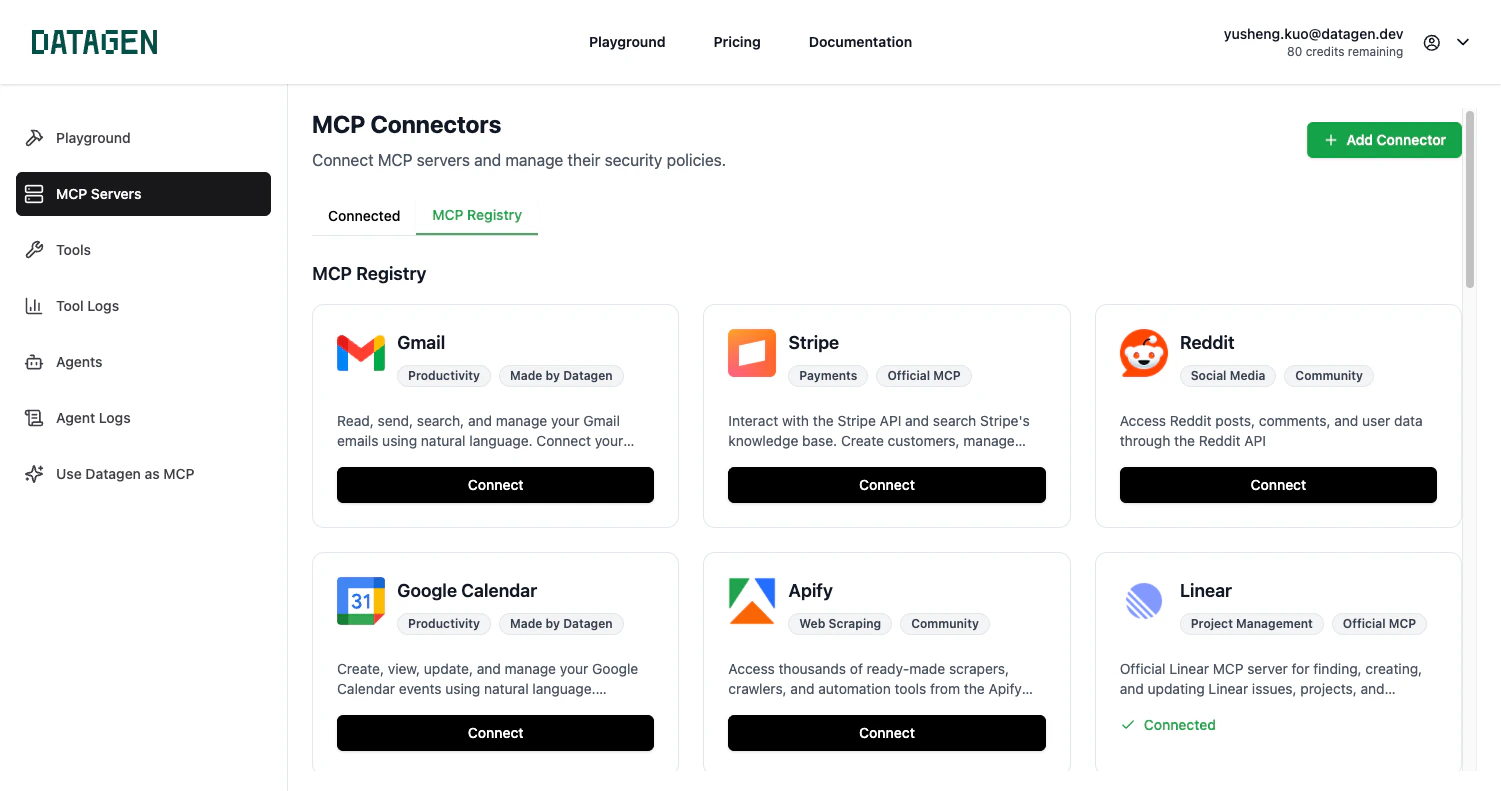Viewport: 1501px width, 791px height.
Task: Open the Agents section icon
Action: [34, 361]
